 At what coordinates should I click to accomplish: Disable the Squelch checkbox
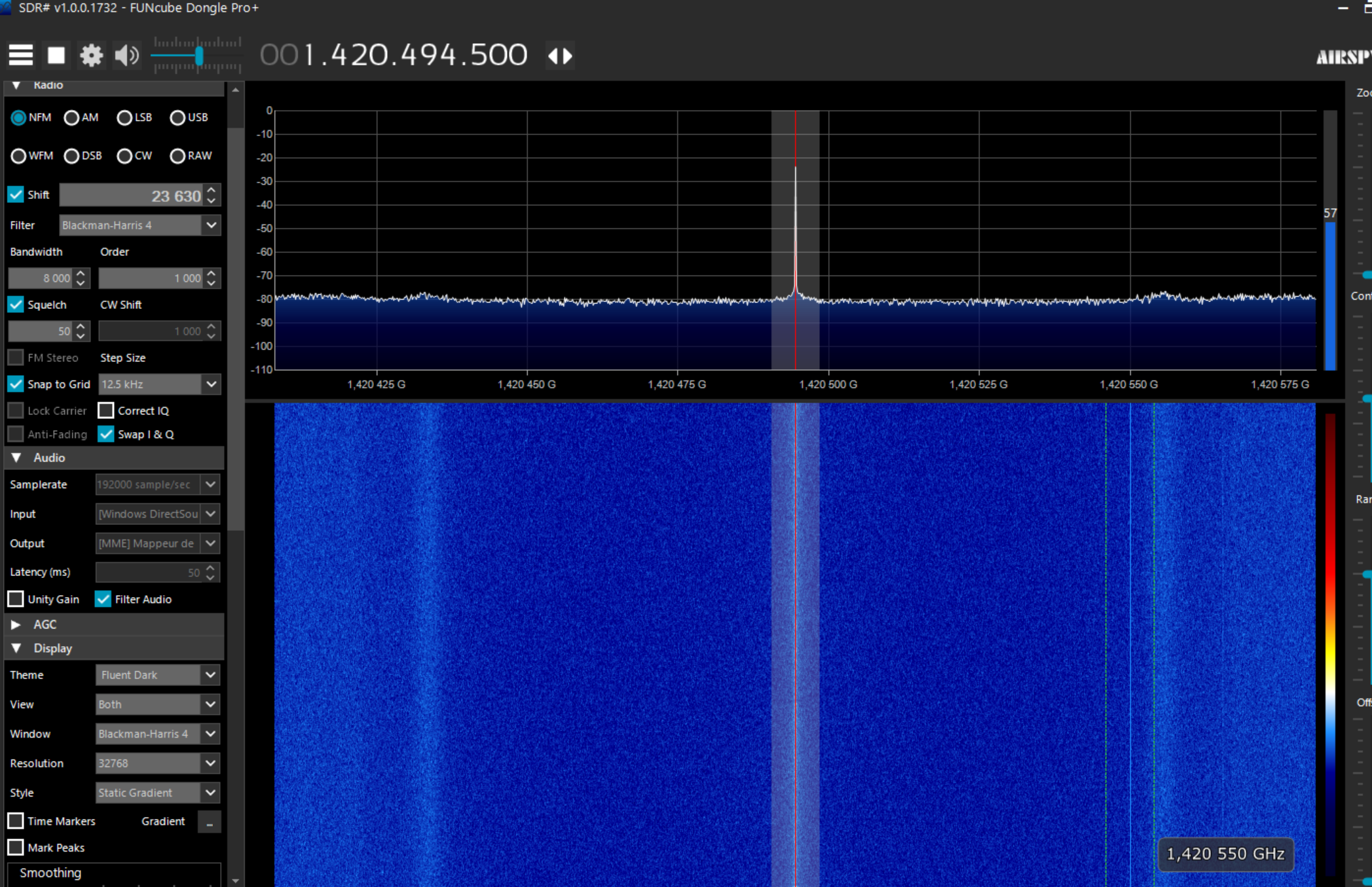(16, 304)
